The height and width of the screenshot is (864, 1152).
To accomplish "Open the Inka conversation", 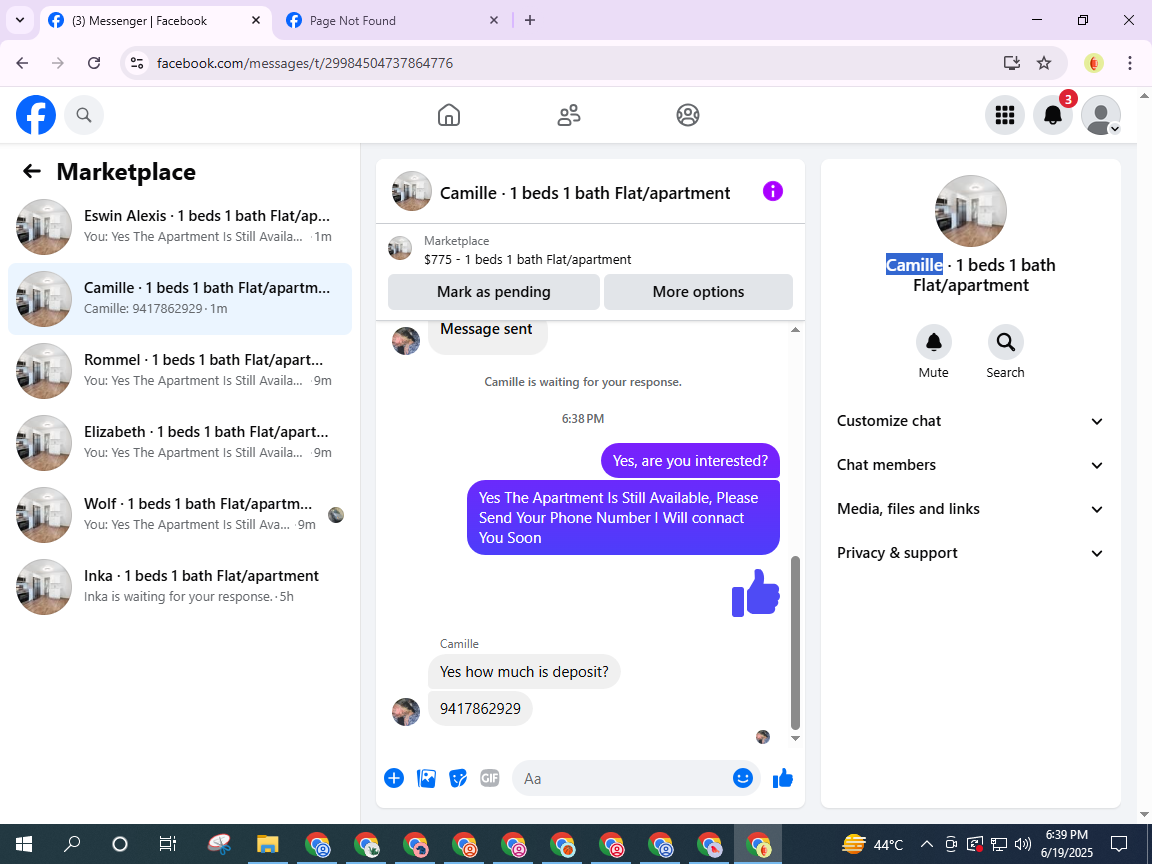I will 180,586.
